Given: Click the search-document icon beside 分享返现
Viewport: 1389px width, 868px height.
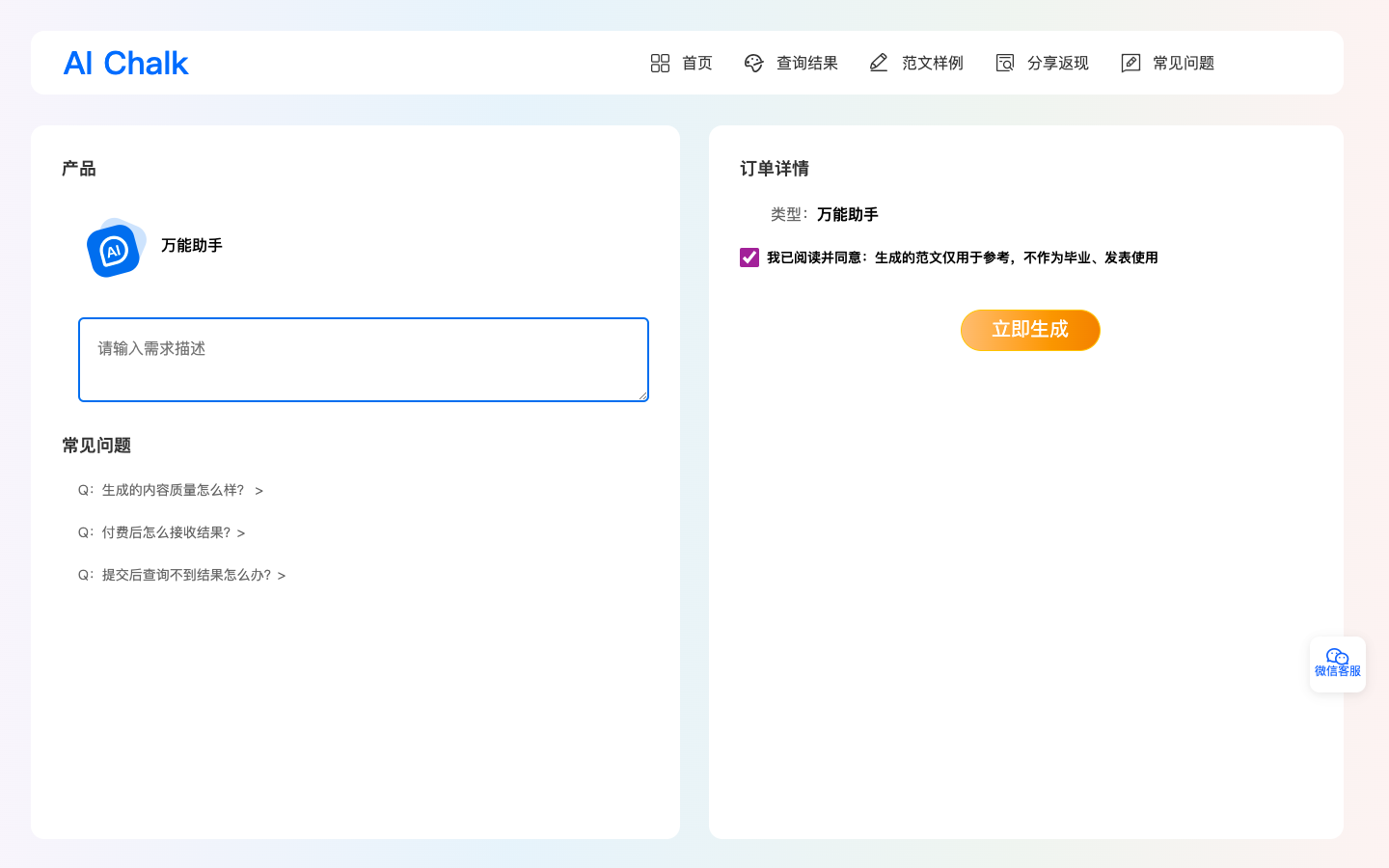Looking at the screenshot, I should (x=1005, y=63).
